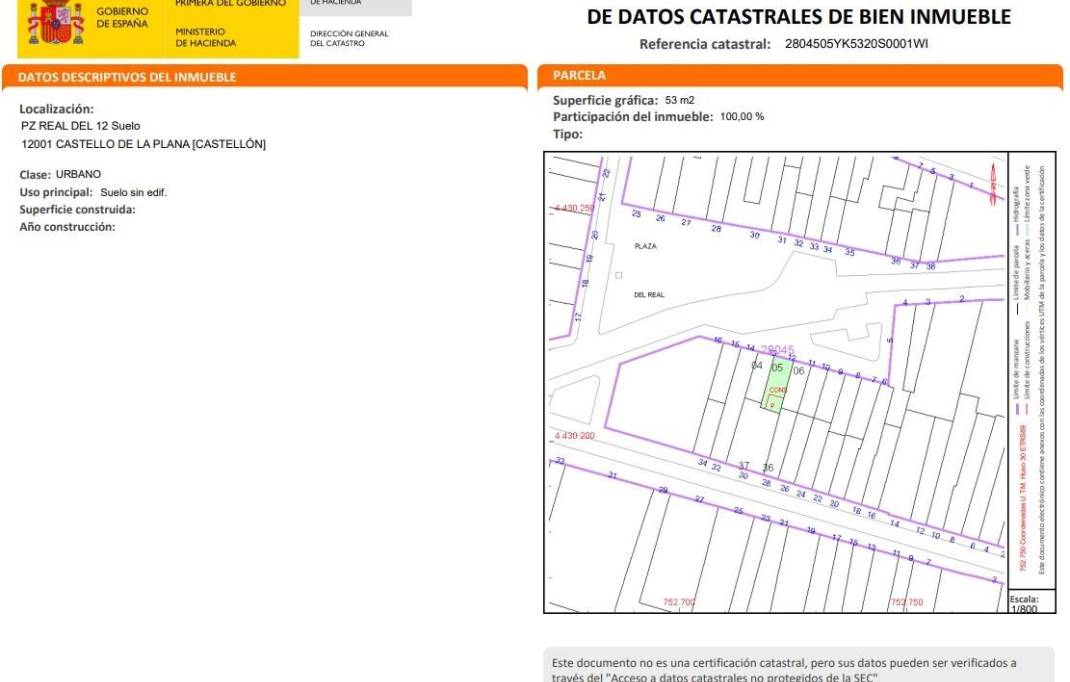
Task: Select the 'Suelo sin edif.' value
Action: tap(133, 193)
